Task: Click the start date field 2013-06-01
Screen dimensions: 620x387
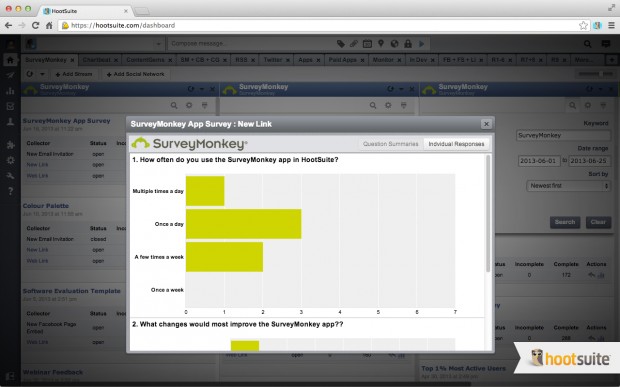Action: (x=539, y=161)
